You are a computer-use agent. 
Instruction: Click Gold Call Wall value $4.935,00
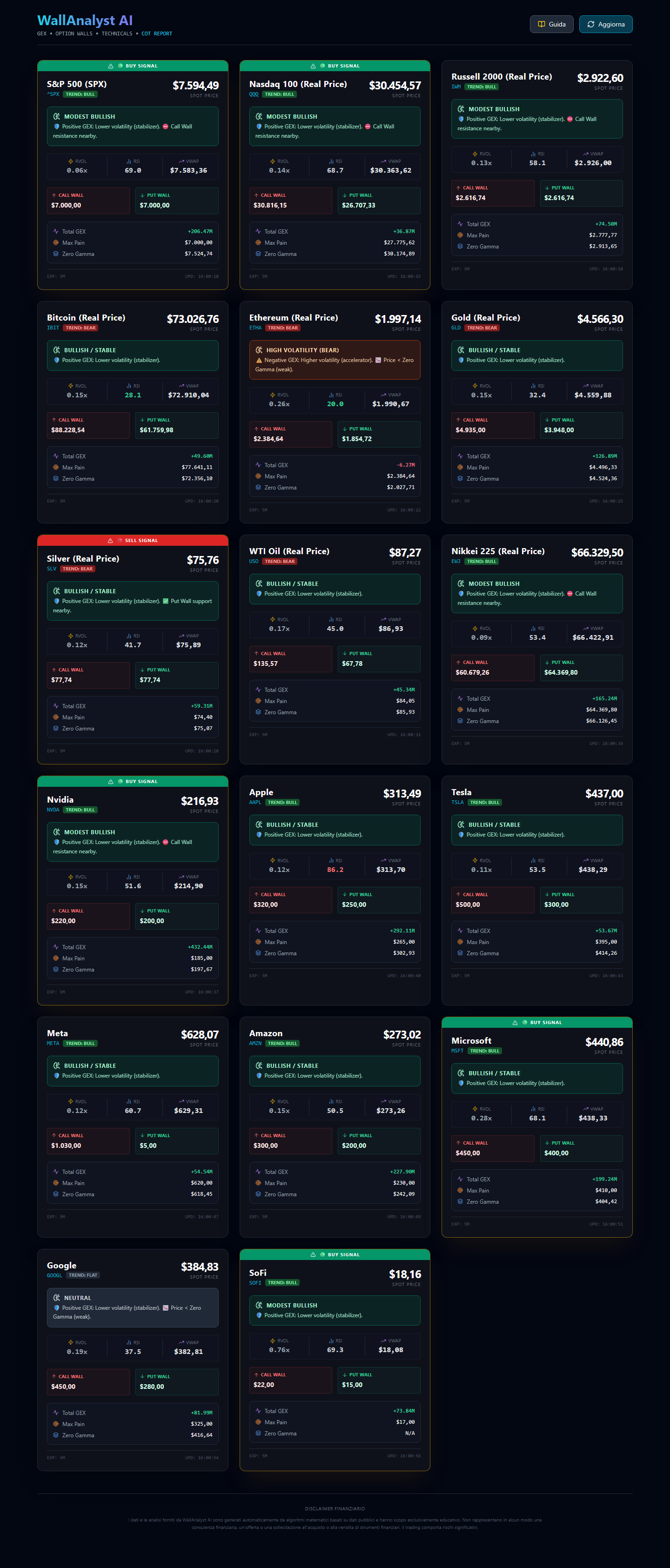pos(470,430)
